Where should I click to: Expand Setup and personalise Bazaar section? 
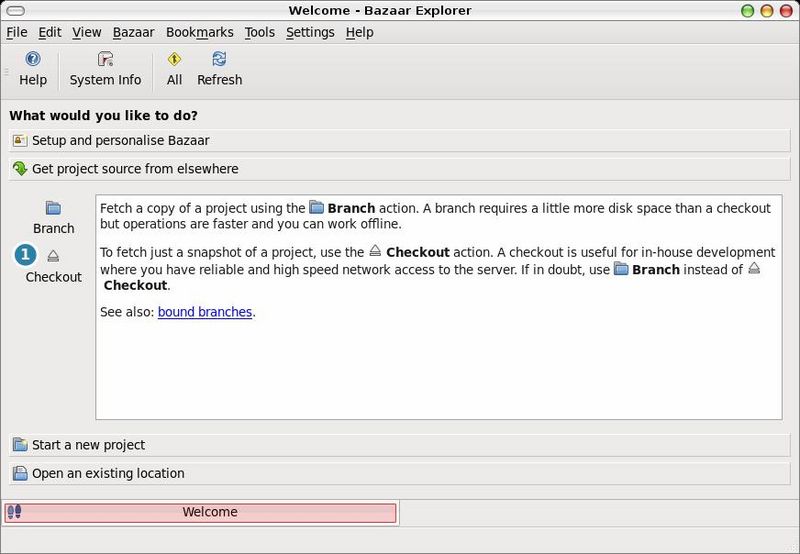point(399,140)
